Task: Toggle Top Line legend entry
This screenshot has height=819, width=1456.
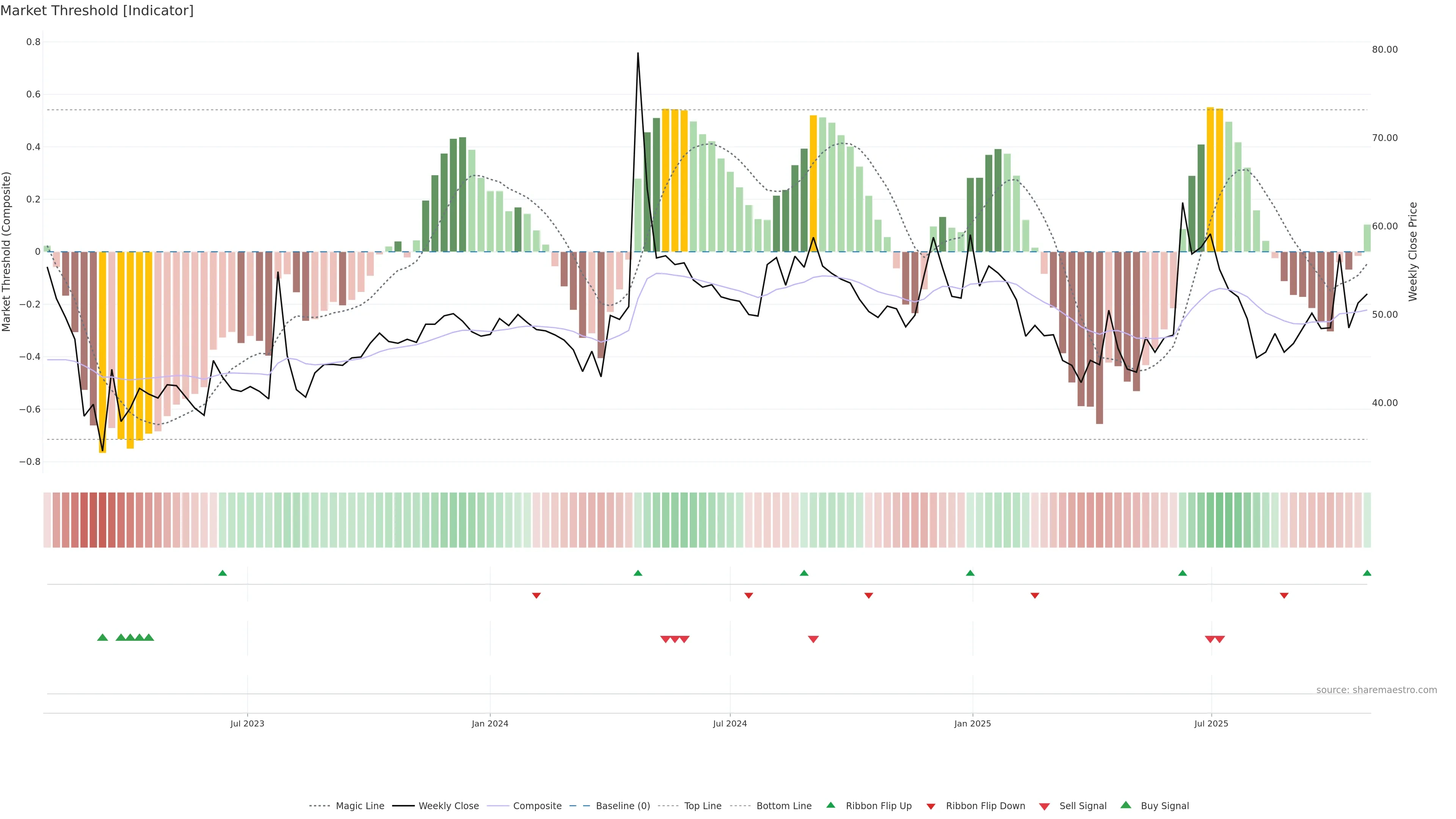Action: coord(703,806)
